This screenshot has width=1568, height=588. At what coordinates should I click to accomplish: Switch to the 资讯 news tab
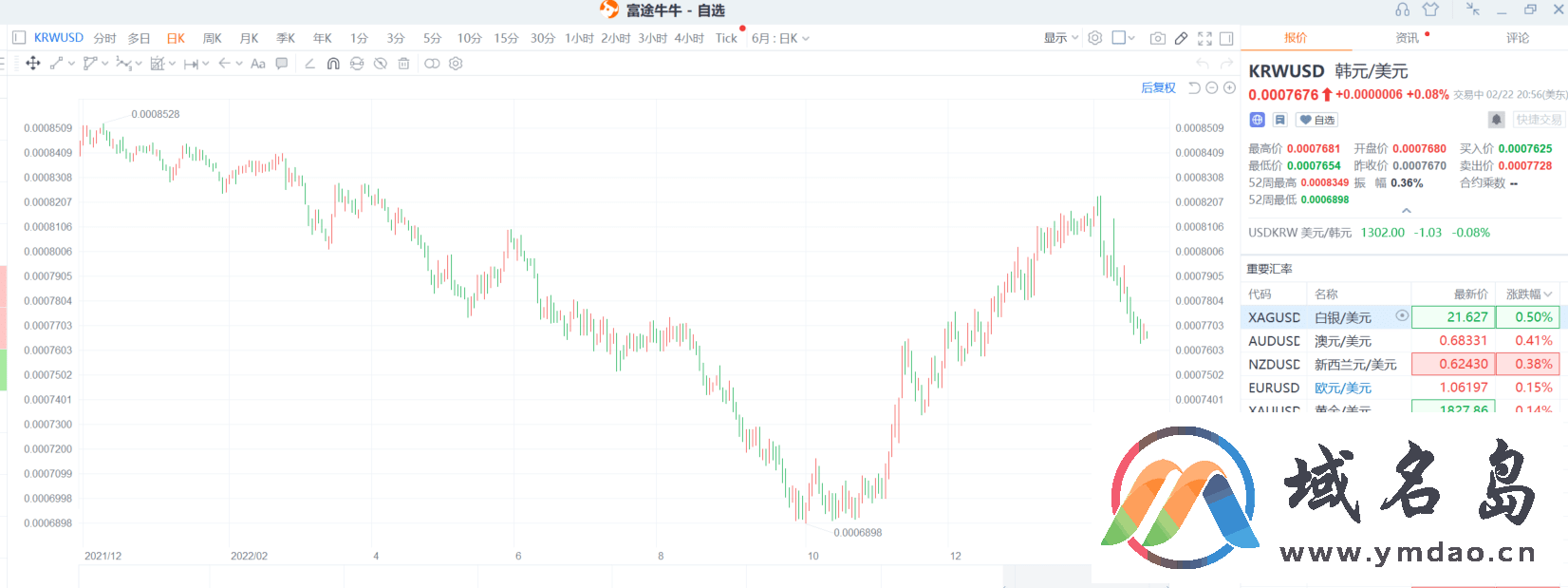(x=1408, y=38)
